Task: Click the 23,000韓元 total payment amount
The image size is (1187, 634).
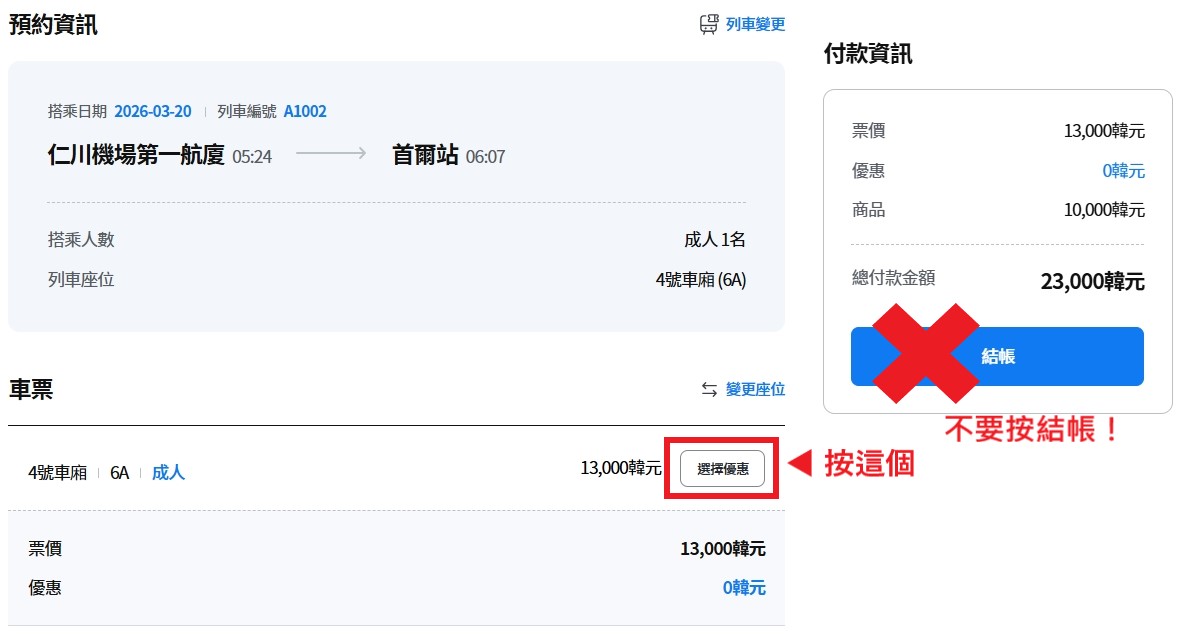Action: point(1092,282)
